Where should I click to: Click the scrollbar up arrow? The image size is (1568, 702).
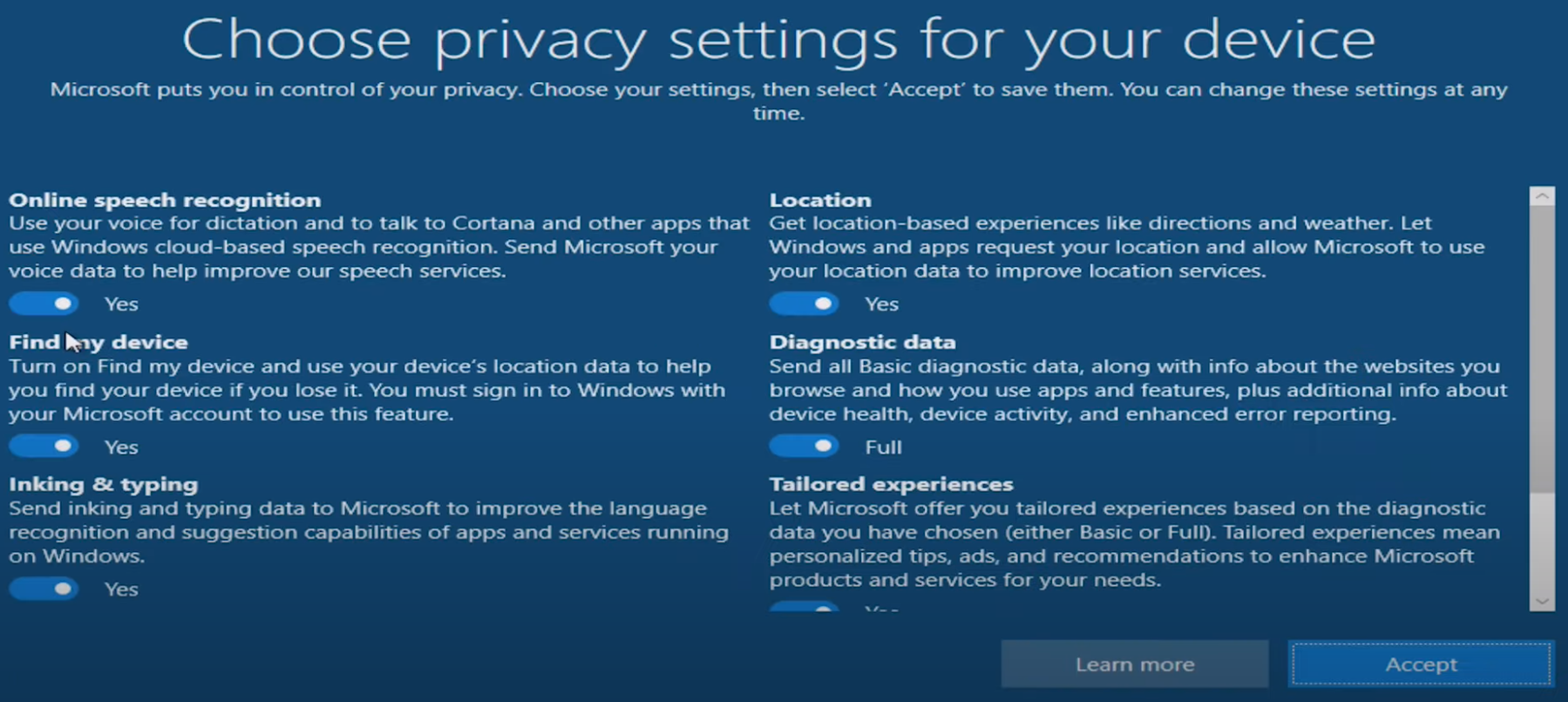pos(1542,196)
